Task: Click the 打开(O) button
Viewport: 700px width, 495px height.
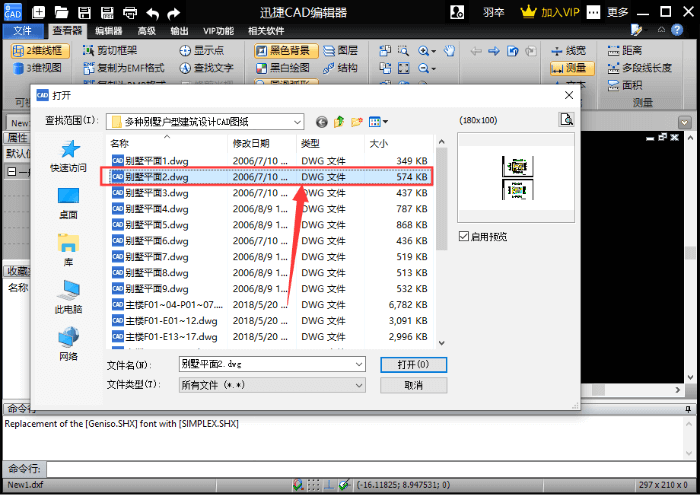Action: tap(413, 365)
